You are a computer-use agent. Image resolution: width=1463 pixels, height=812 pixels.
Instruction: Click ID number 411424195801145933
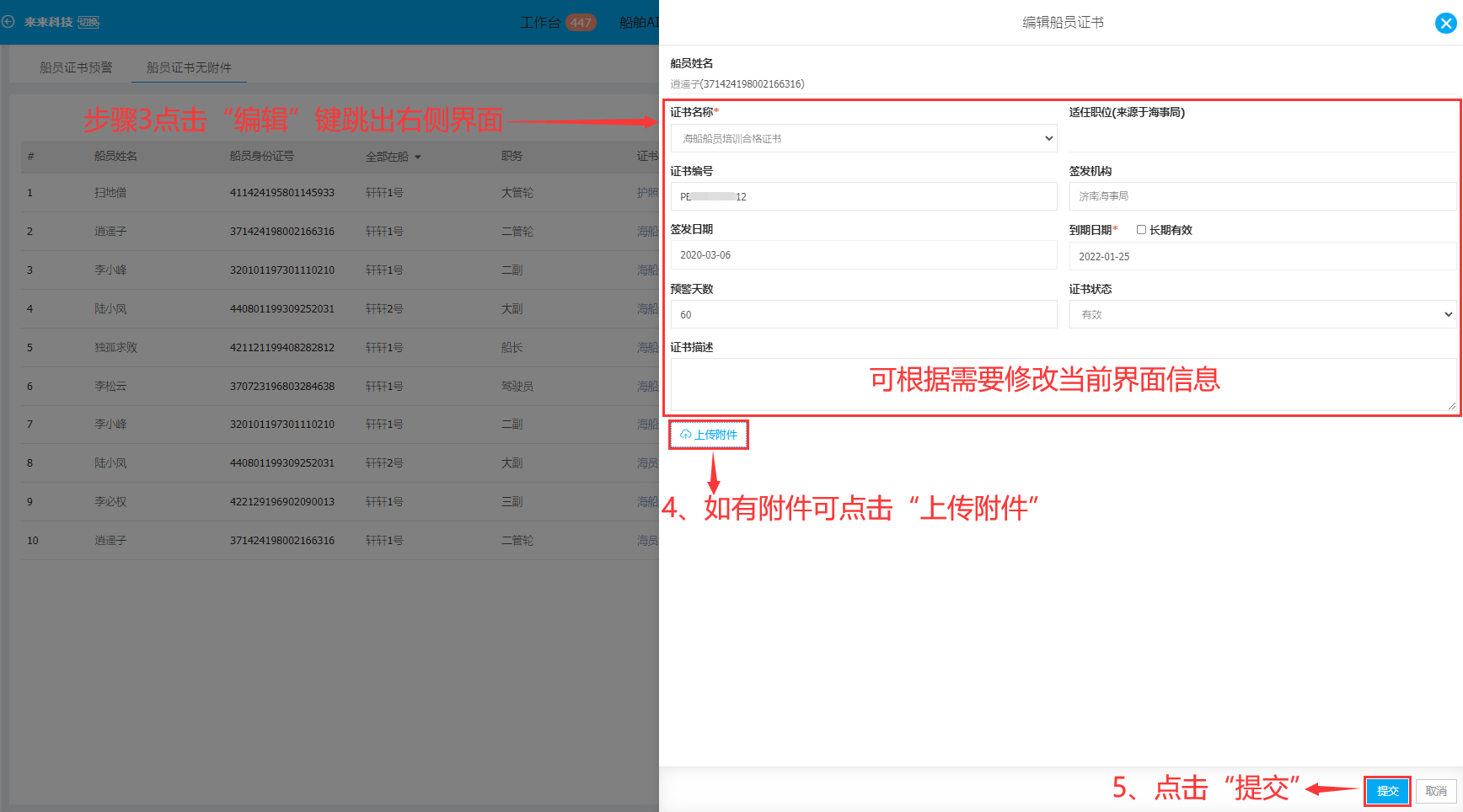pyautogui.click(x=282, y=193)
